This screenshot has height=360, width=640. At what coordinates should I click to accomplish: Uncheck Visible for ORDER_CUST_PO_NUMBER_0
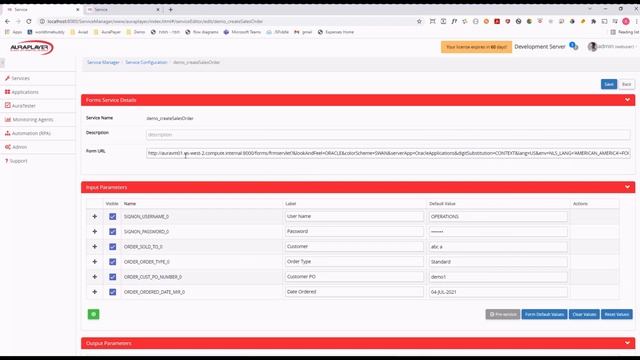coord(112,277)
